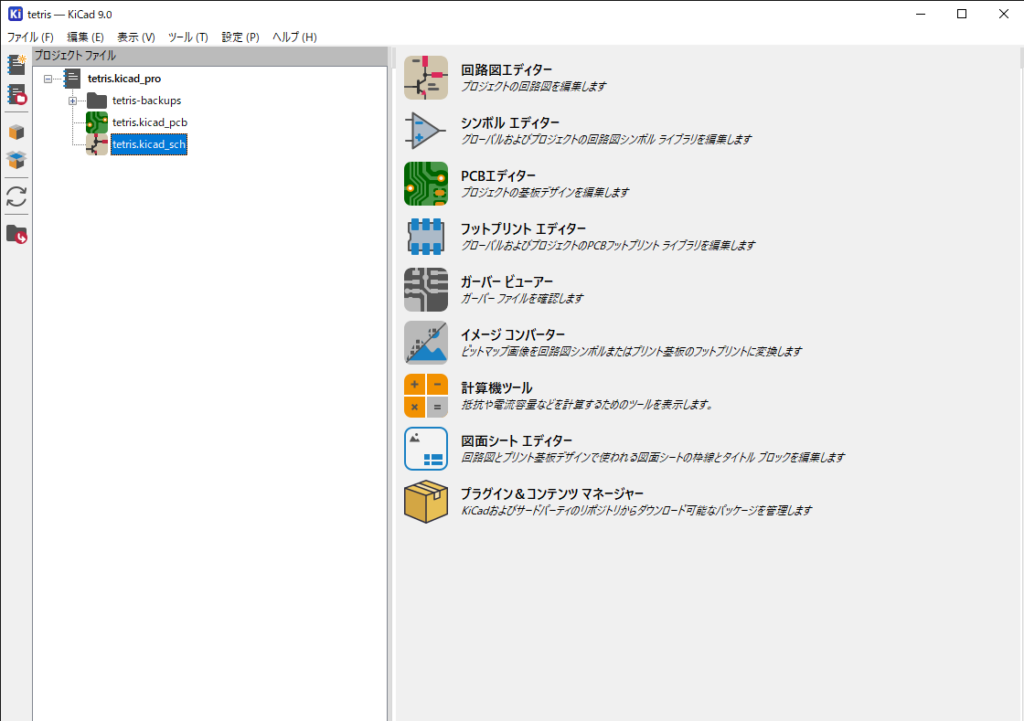This screenshot has width=1024, height=721.
Task: Click the PCBエディター title text
Action: (x=498, y=176)
